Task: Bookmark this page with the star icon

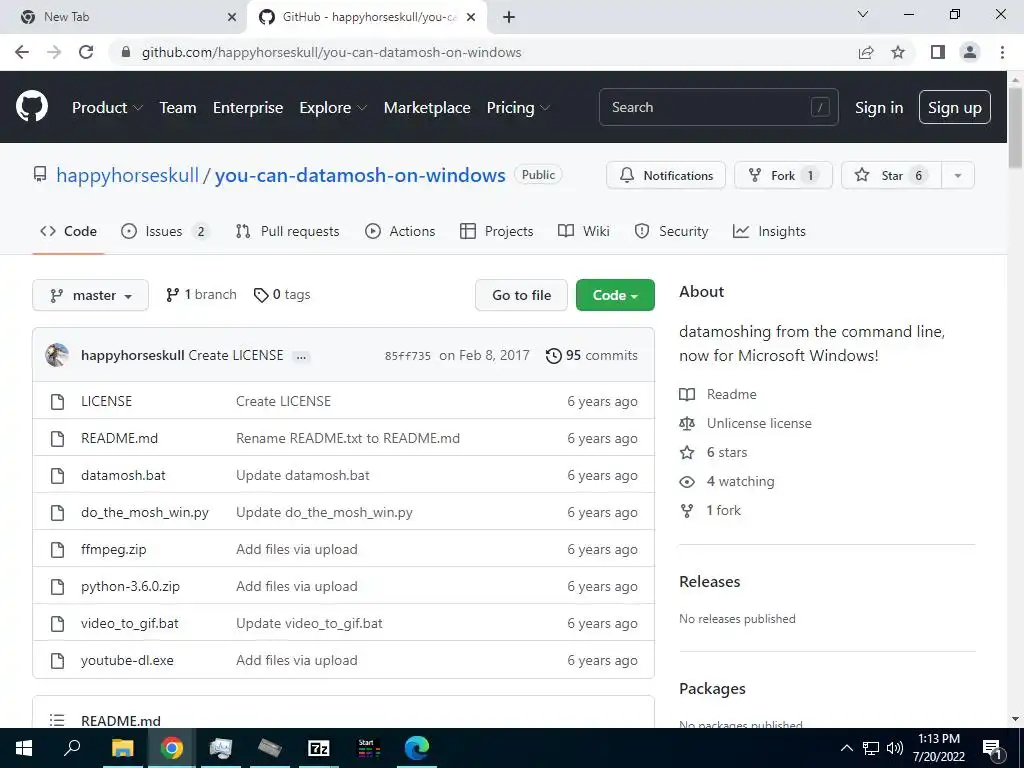Action: [898, 52]
